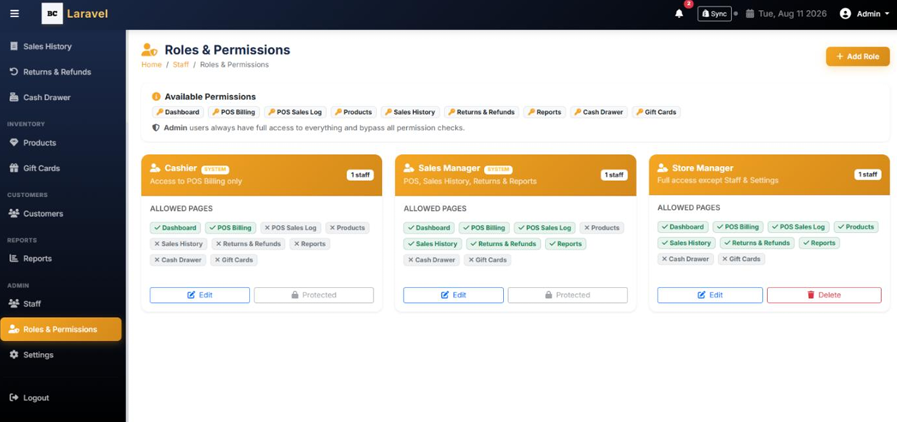Open Staff in sidebar

click(63, 304)
